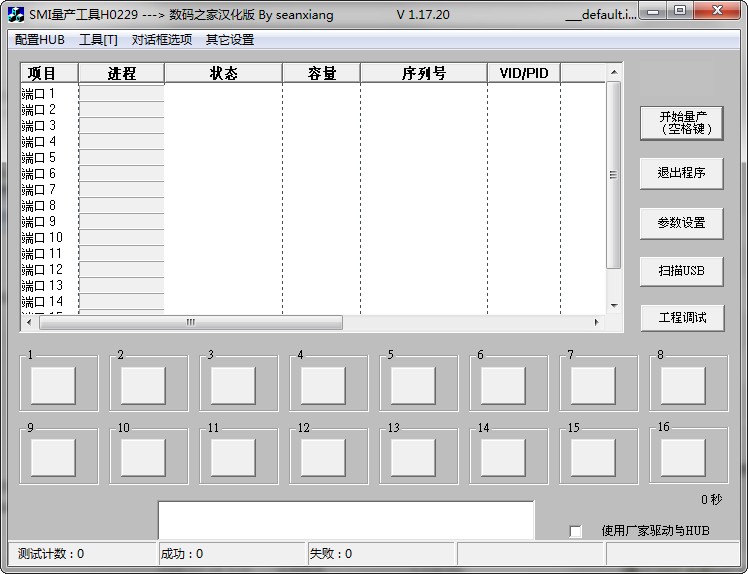The height and width of the screenshot is (574, 748).
Task: Click port slot 1 box
Action: [53, 385]
